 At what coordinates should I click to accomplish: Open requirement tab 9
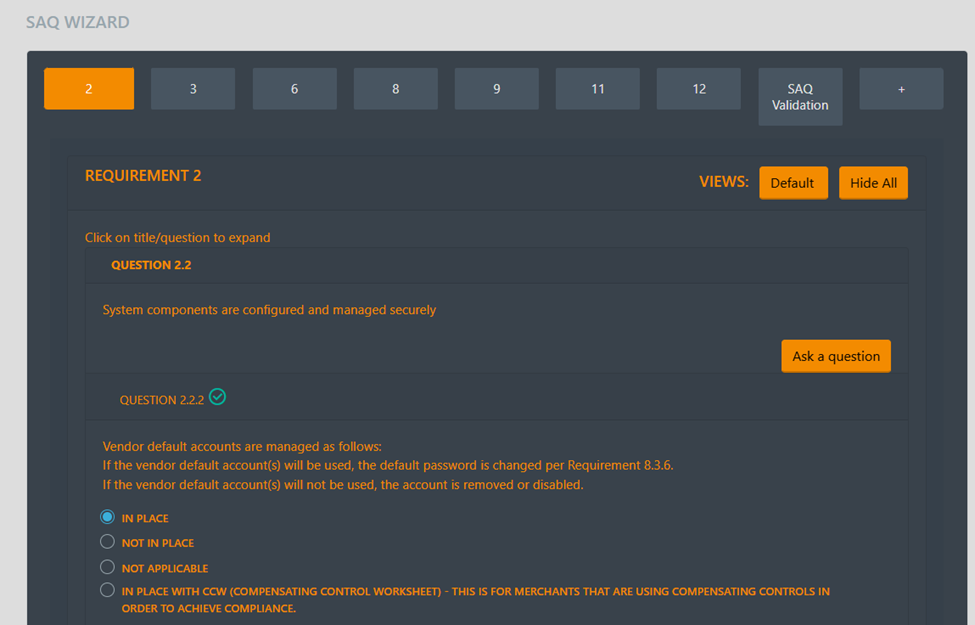pyautogui.click(x=496, y=89)
